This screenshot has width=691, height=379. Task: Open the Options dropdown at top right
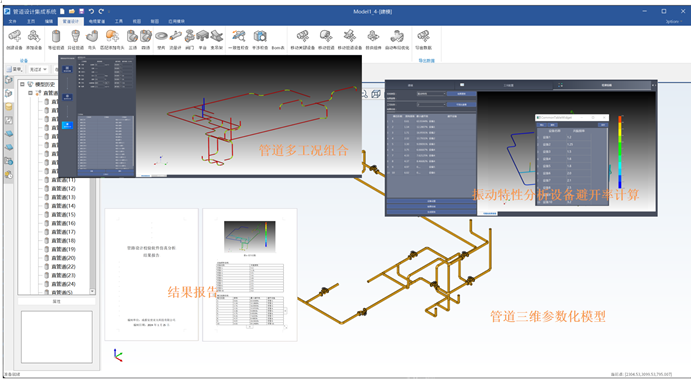click(674, 21)
